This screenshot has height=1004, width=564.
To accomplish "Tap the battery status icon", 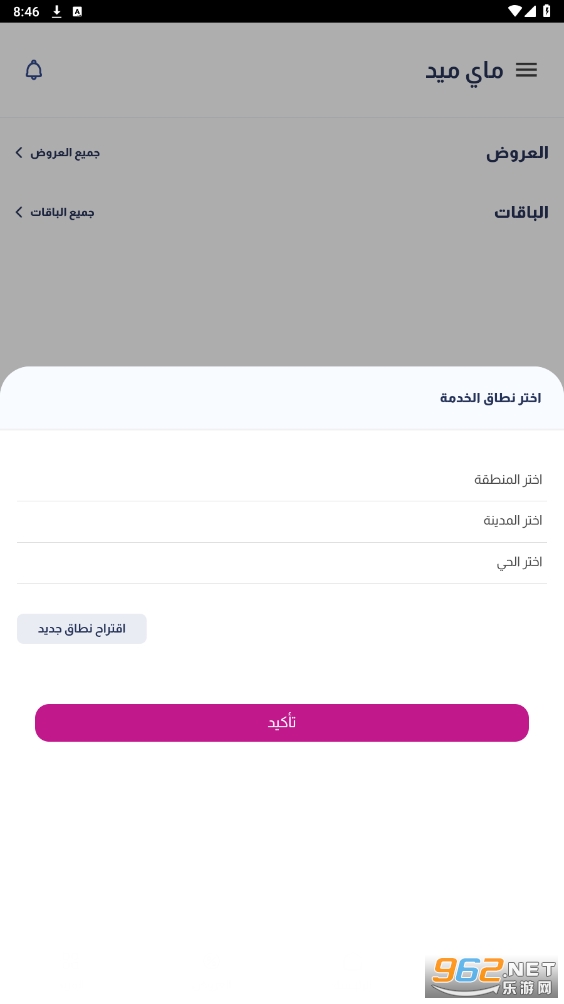I will [x=547, y=11].
